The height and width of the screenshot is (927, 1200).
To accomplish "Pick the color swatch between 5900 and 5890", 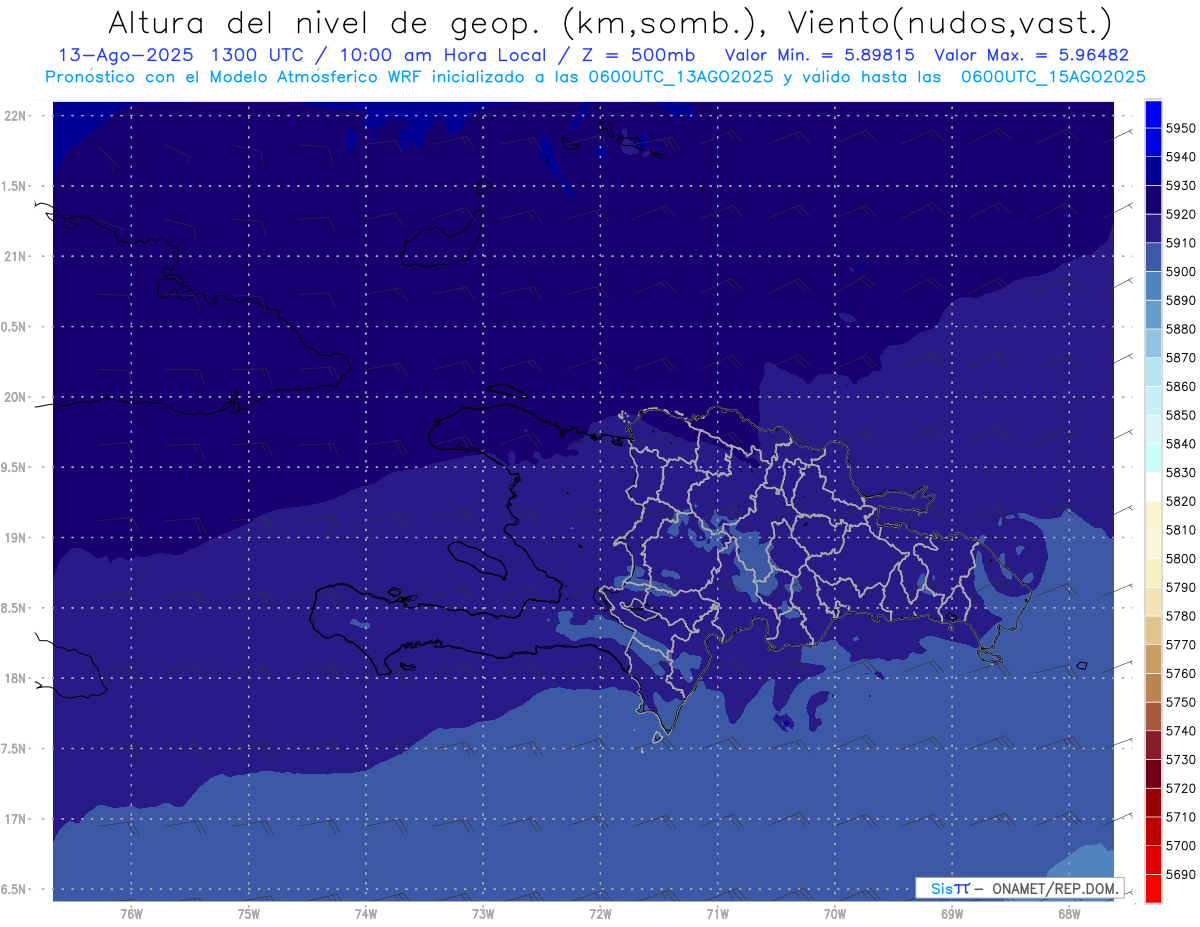I will (1152, 286).
